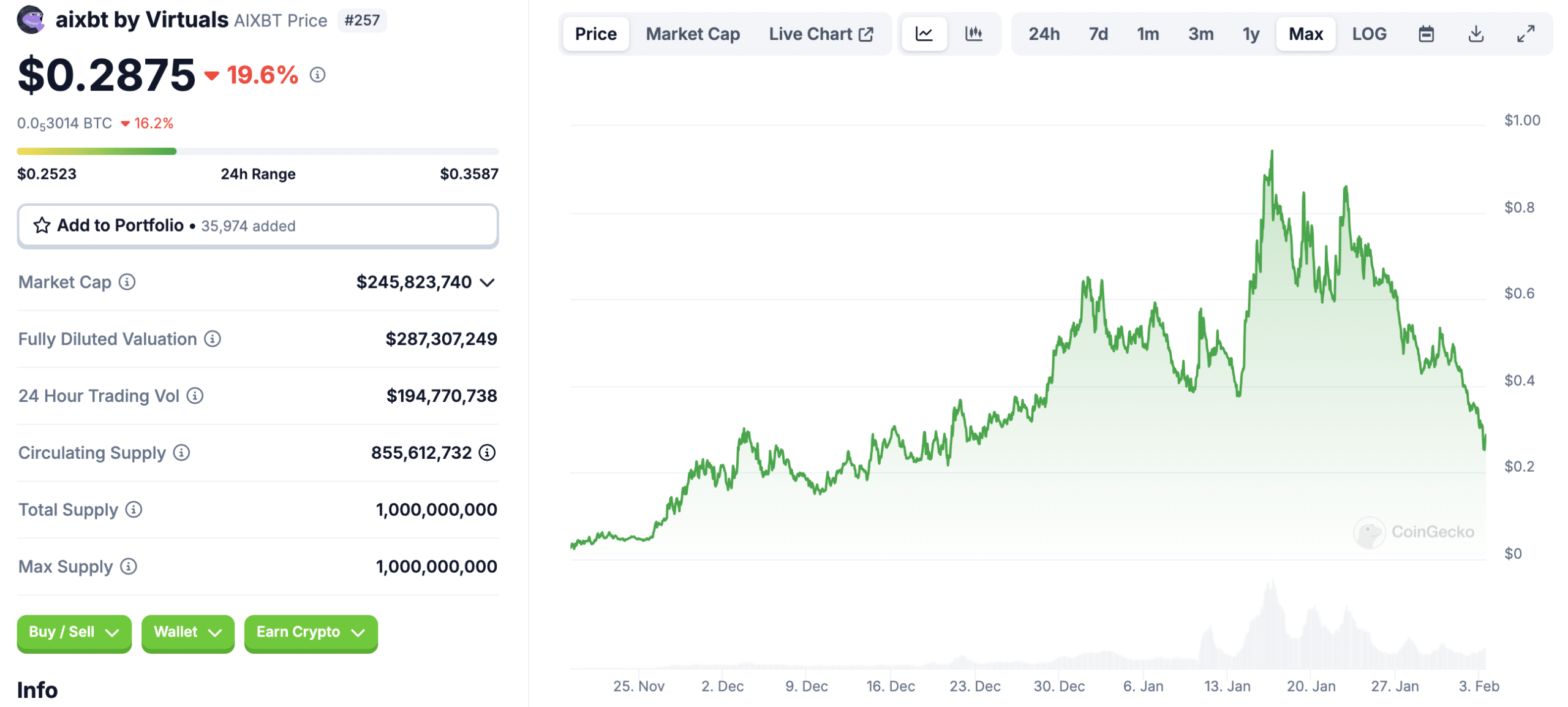The height and width of the screenshot is (707, 1568).
Task: Open the calendar date range picker
Action: tap(1426, 34)
